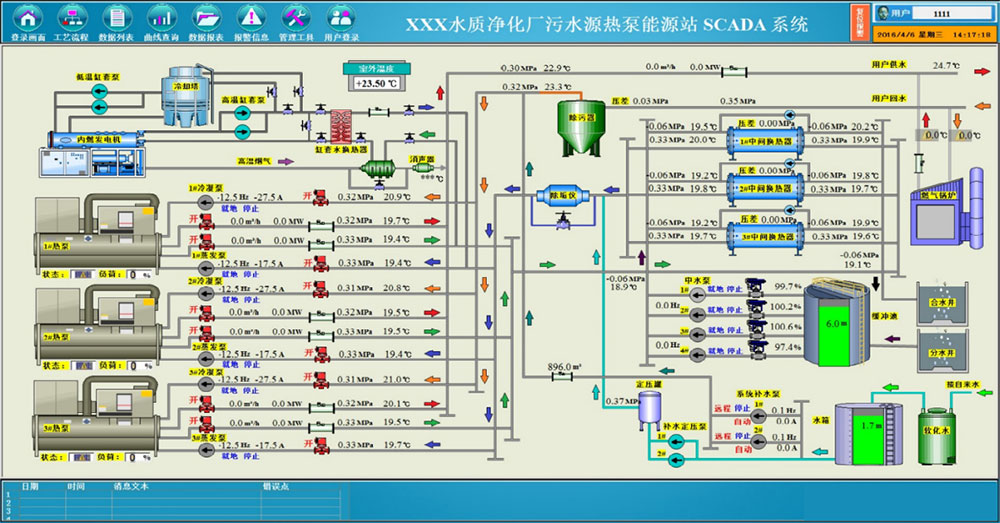Viewport: 1000px width, 523px height.
Task: Open the 曲线查询 curve query icon
Action: (x=161, y=17)
